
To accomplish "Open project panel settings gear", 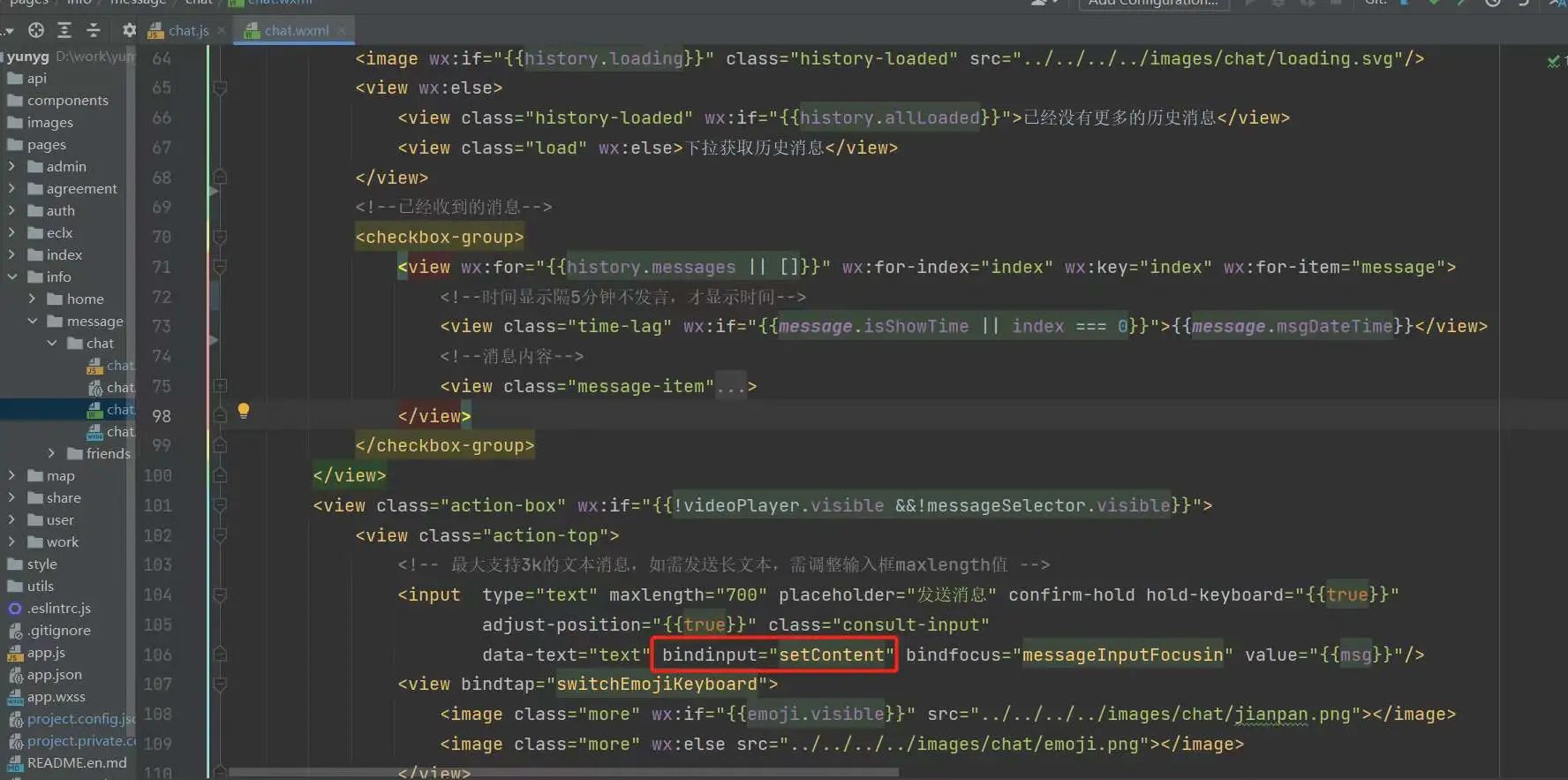I will 129,30.
